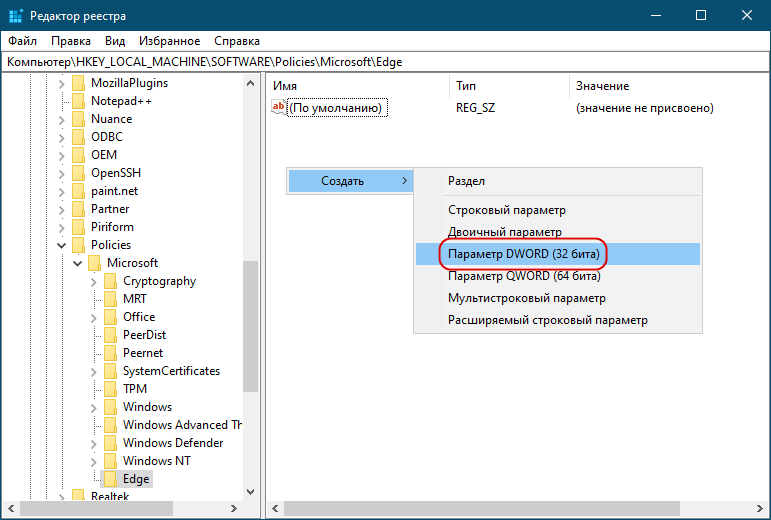The height and width of the screenshot is (520, 771).
Task: Click the REG_SZ type cell
Action: click(x=475, y=108)
